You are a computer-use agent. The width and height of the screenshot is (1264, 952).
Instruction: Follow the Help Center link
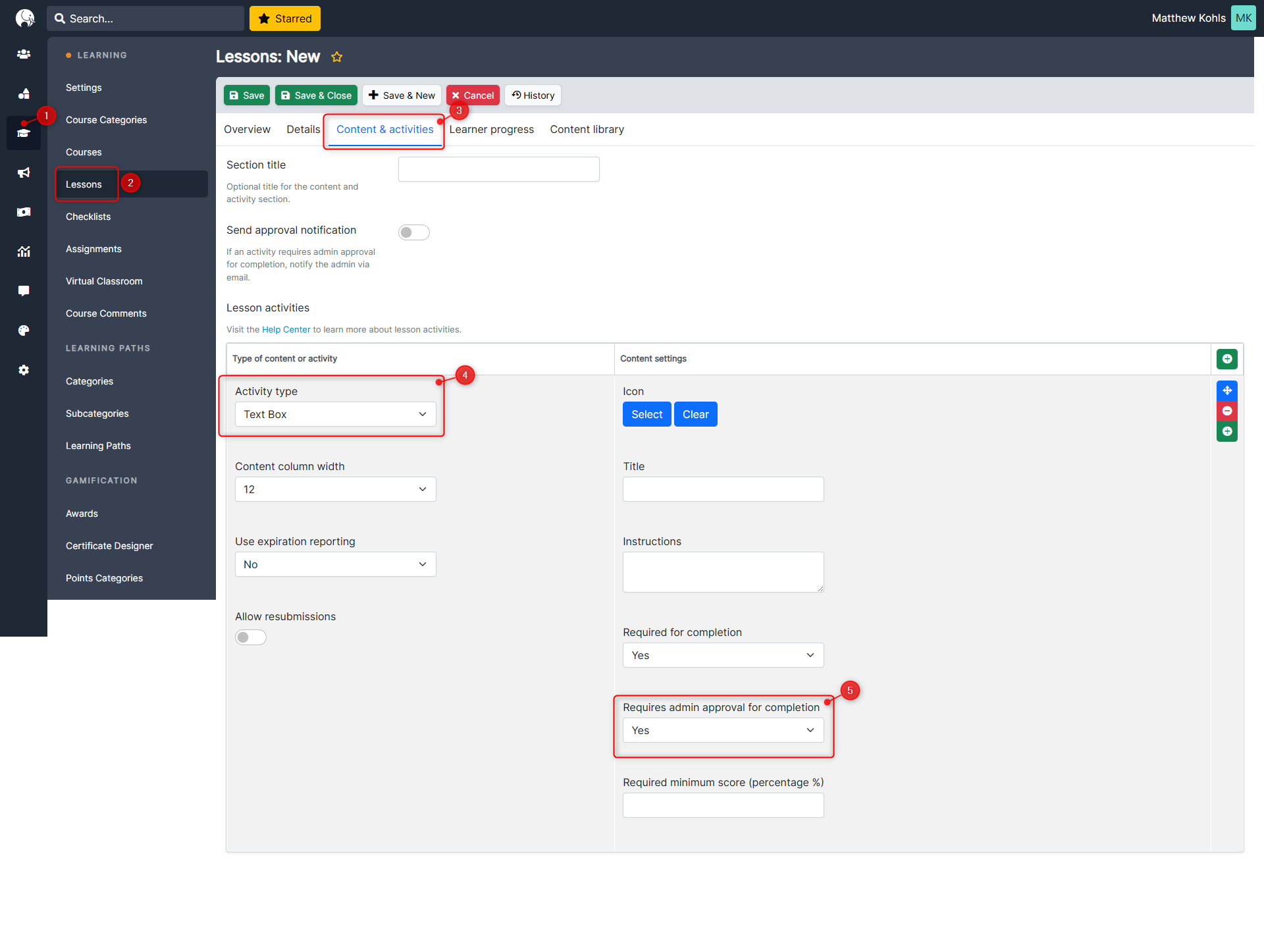[286, 330]
